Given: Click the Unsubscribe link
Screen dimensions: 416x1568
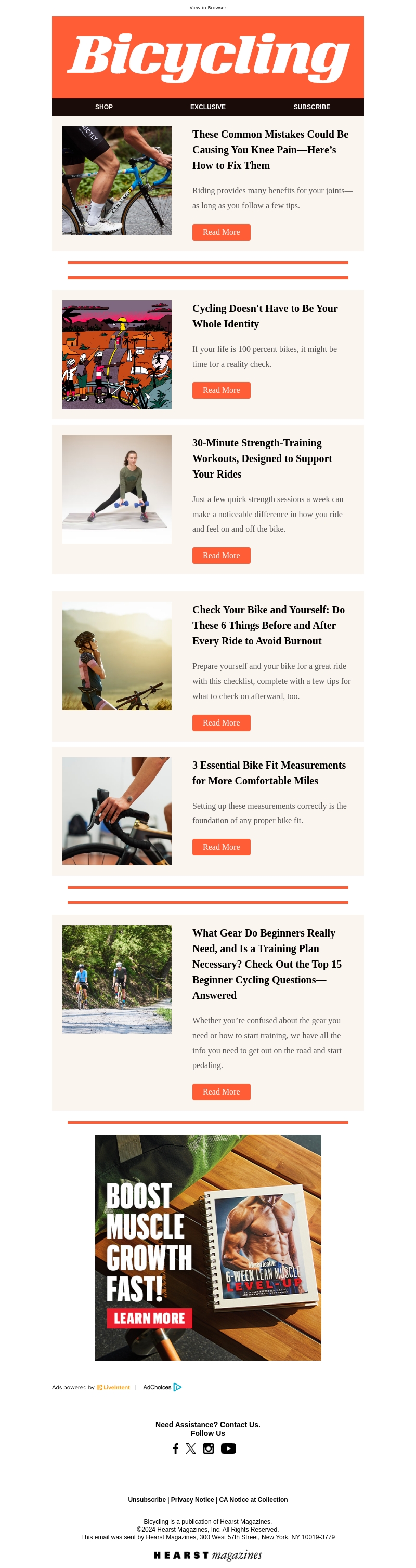Looking at the screenshot, I should [x=147, y=1499].
